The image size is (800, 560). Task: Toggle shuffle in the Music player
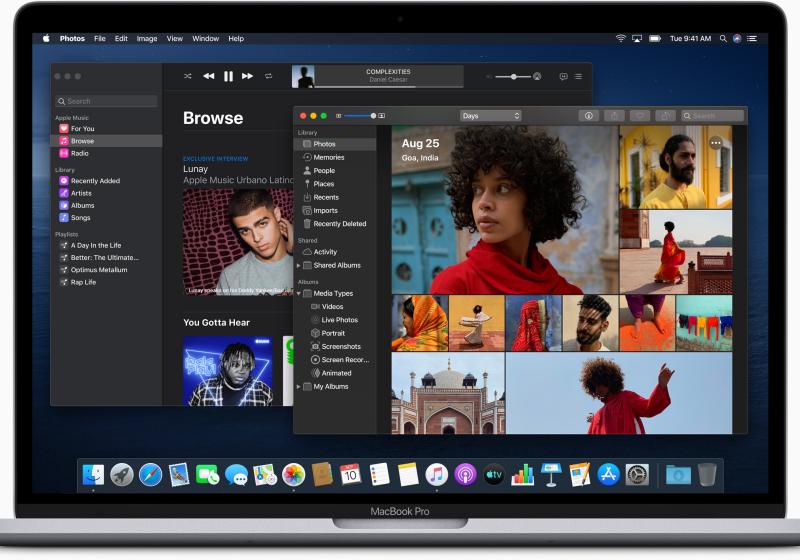pos(187,76)
